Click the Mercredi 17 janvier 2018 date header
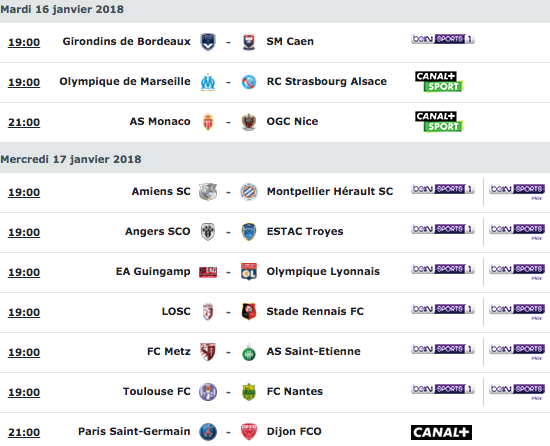Image resolution: width=550 pixels, height=446 pixels. pos(71,159)
